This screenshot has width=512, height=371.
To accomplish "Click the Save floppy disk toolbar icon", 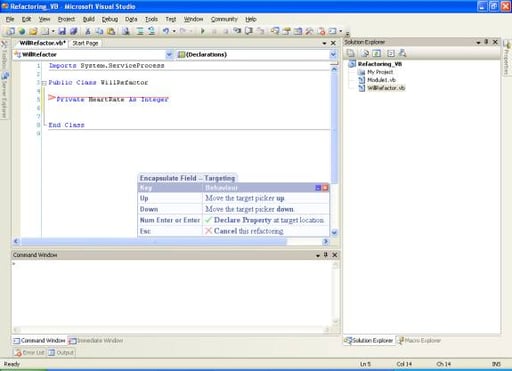I will pyautogui.click(x=62, y=31).
